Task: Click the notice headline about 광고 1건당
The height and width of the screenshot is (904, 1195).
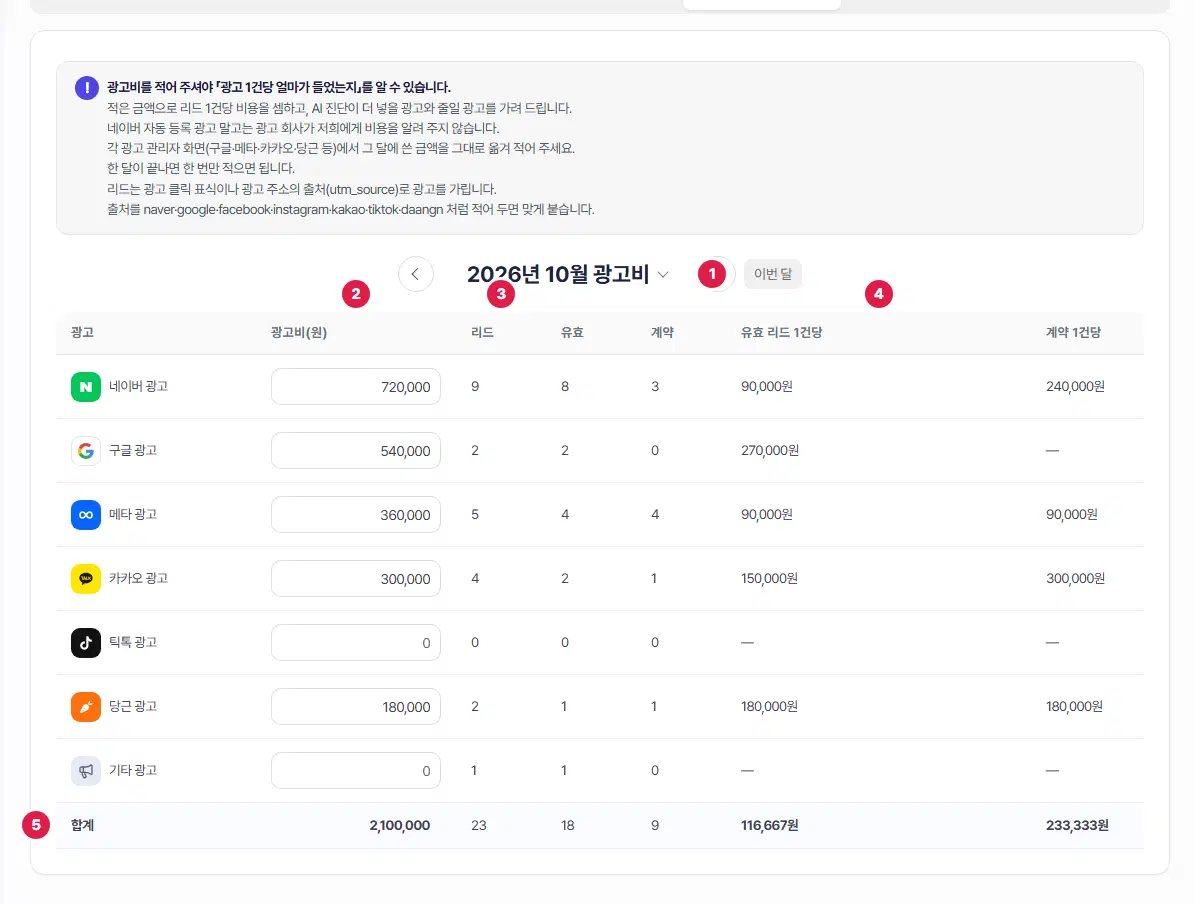Action: [279, 87]
